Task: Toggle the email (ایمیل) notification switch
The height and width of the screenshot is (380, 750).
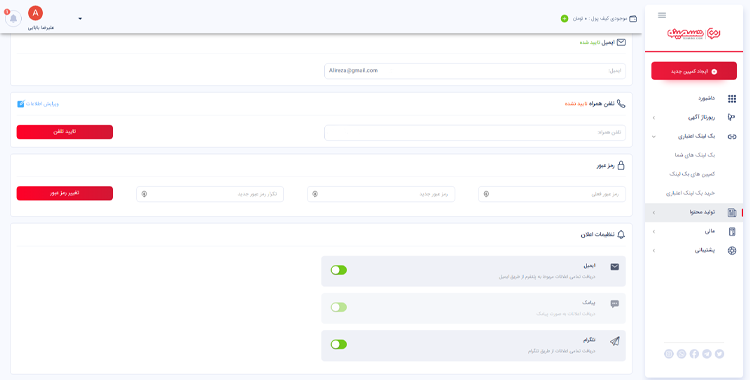Action: pyautogui.click(x=339, y=270)
